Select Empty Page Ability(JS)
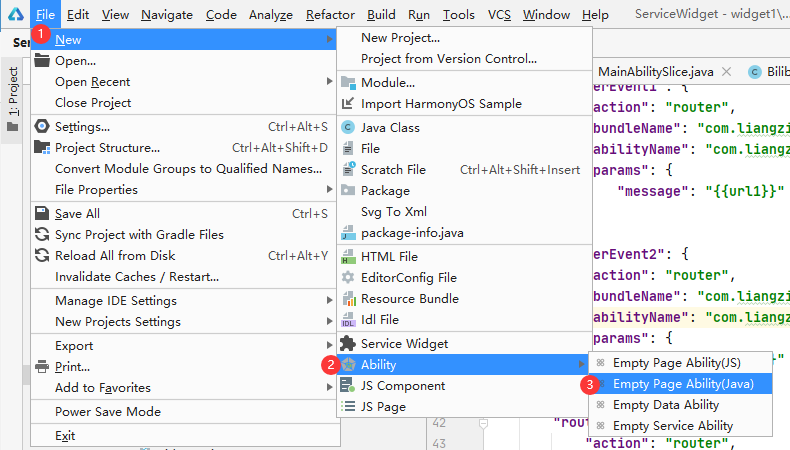 (681, 363)
